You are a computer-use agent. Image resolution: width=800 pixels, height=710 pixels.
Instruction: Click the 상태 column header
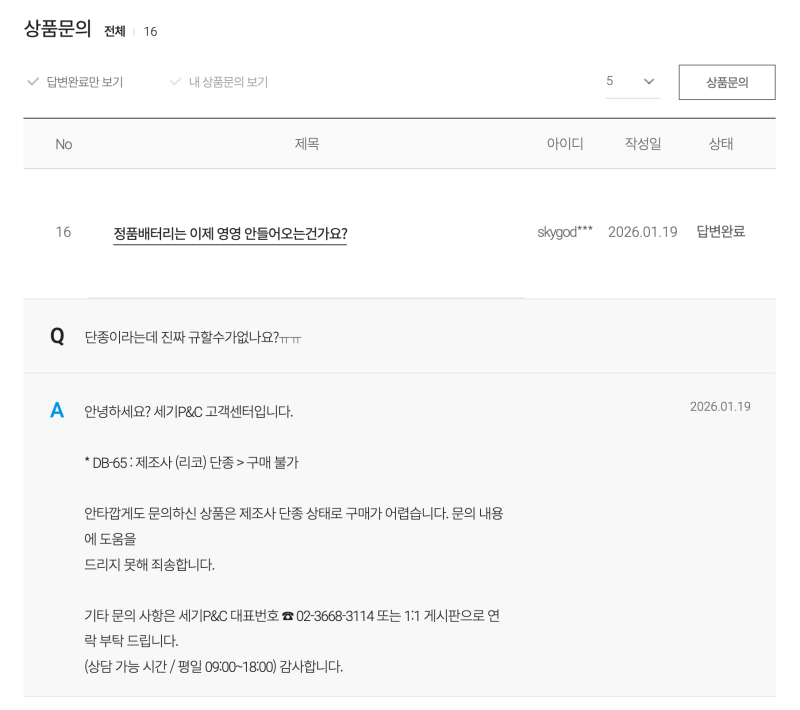pyautogui.click(x=721, y=144)
